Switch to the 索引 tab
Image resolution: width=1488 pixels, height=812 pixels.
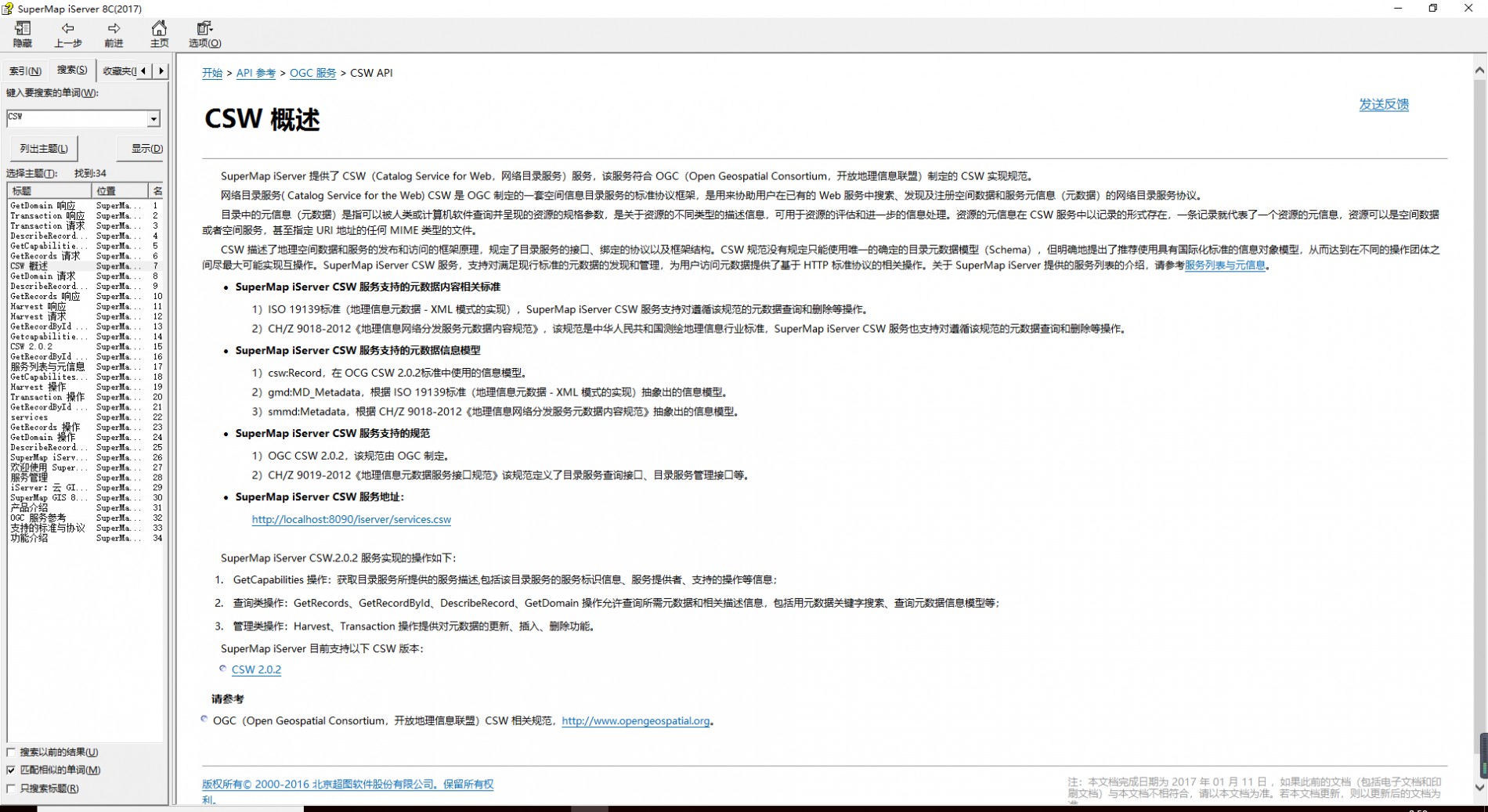25,71
